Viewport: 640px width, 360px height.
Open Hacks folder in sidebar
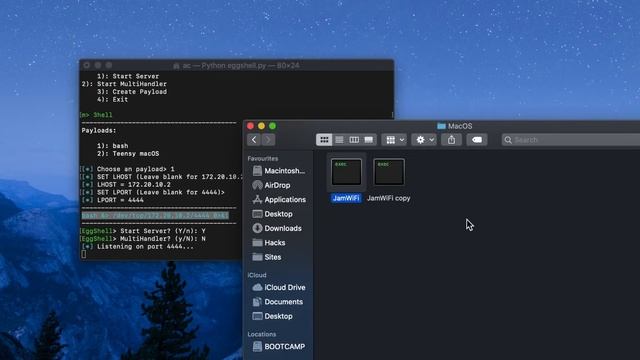269,243
